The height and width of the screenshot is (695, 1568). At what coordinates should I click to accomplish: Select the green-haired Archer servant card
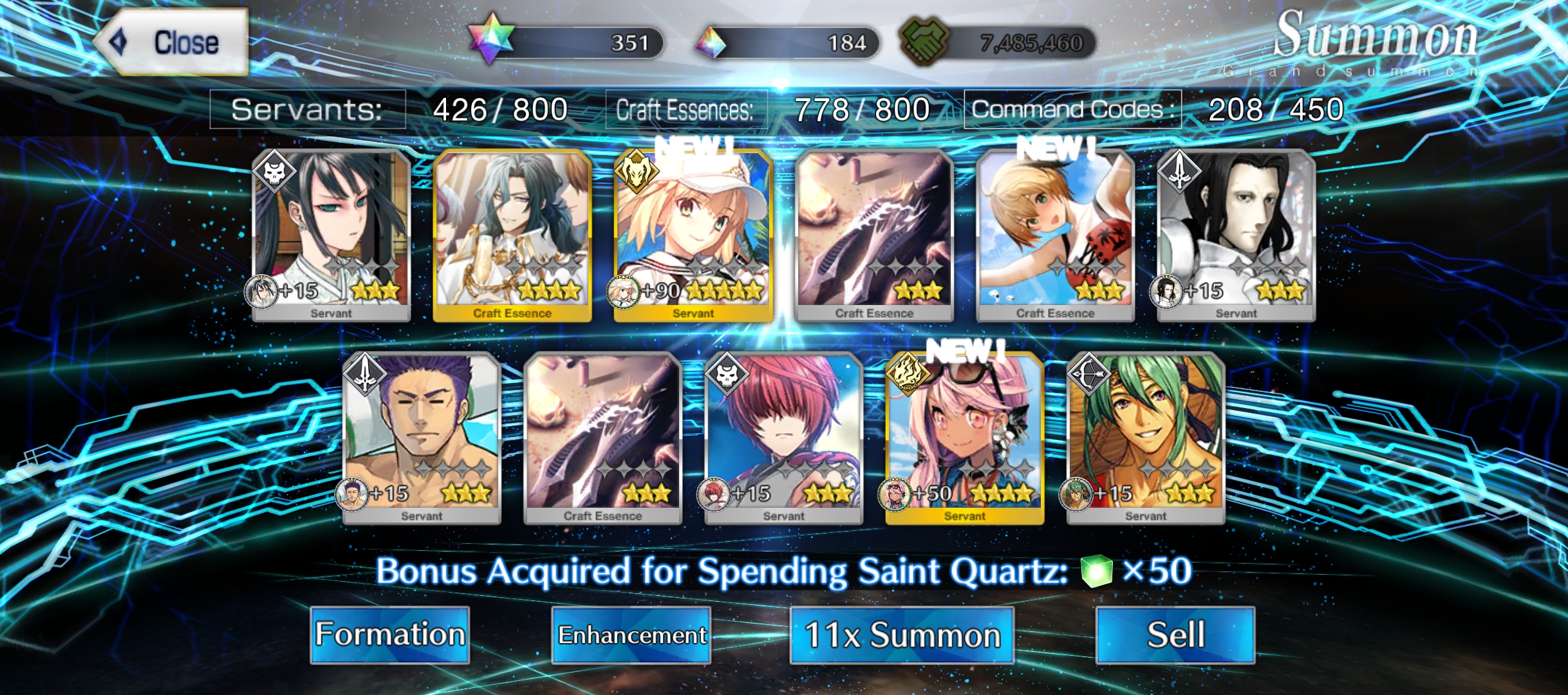pos(1146,439)
